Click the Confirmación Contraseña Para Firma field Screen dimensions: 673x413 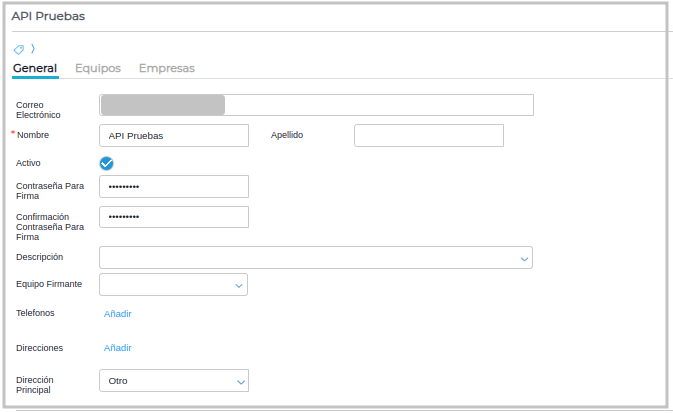pos(173,217)
